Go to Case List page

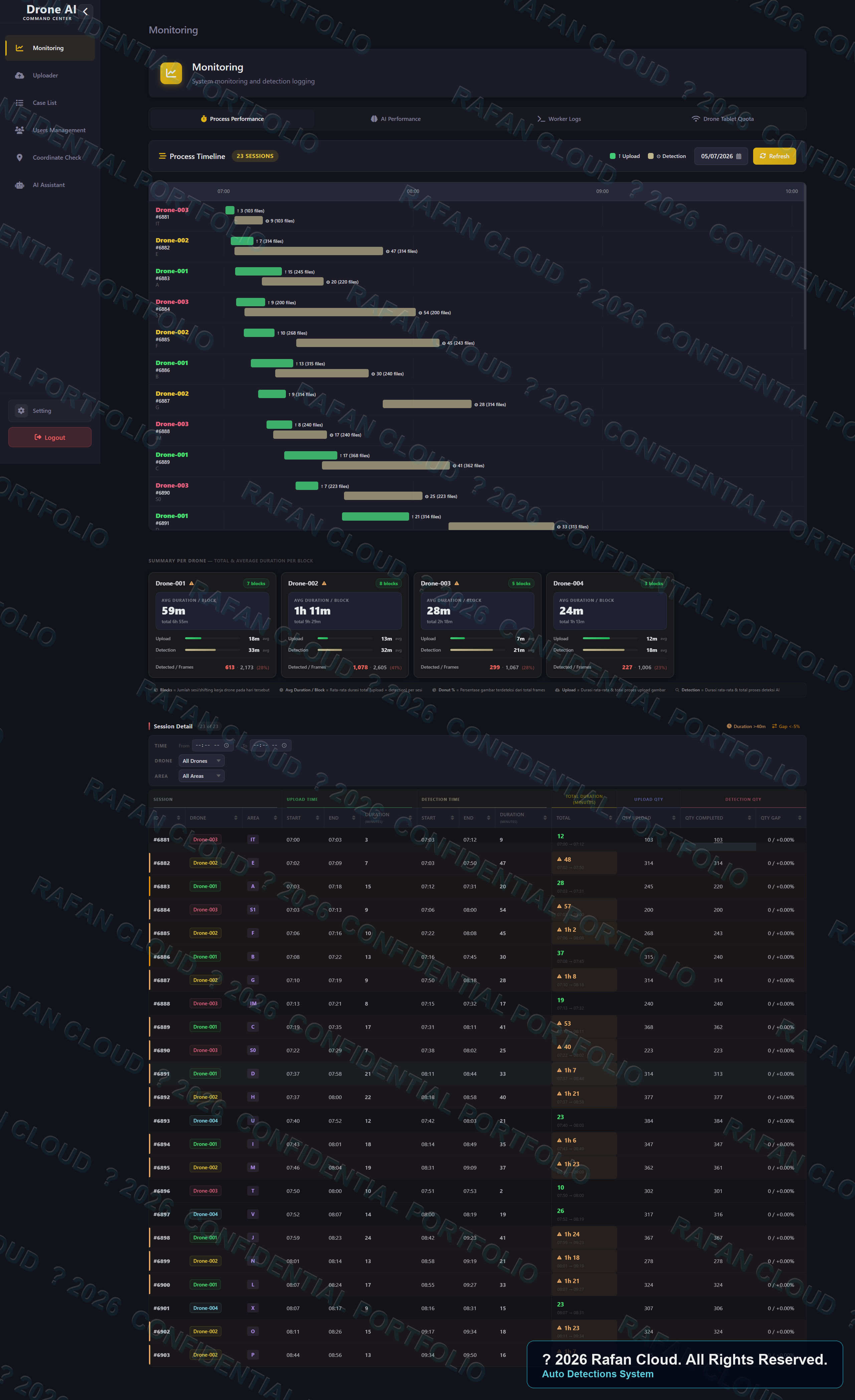click(x=50, y=103)
